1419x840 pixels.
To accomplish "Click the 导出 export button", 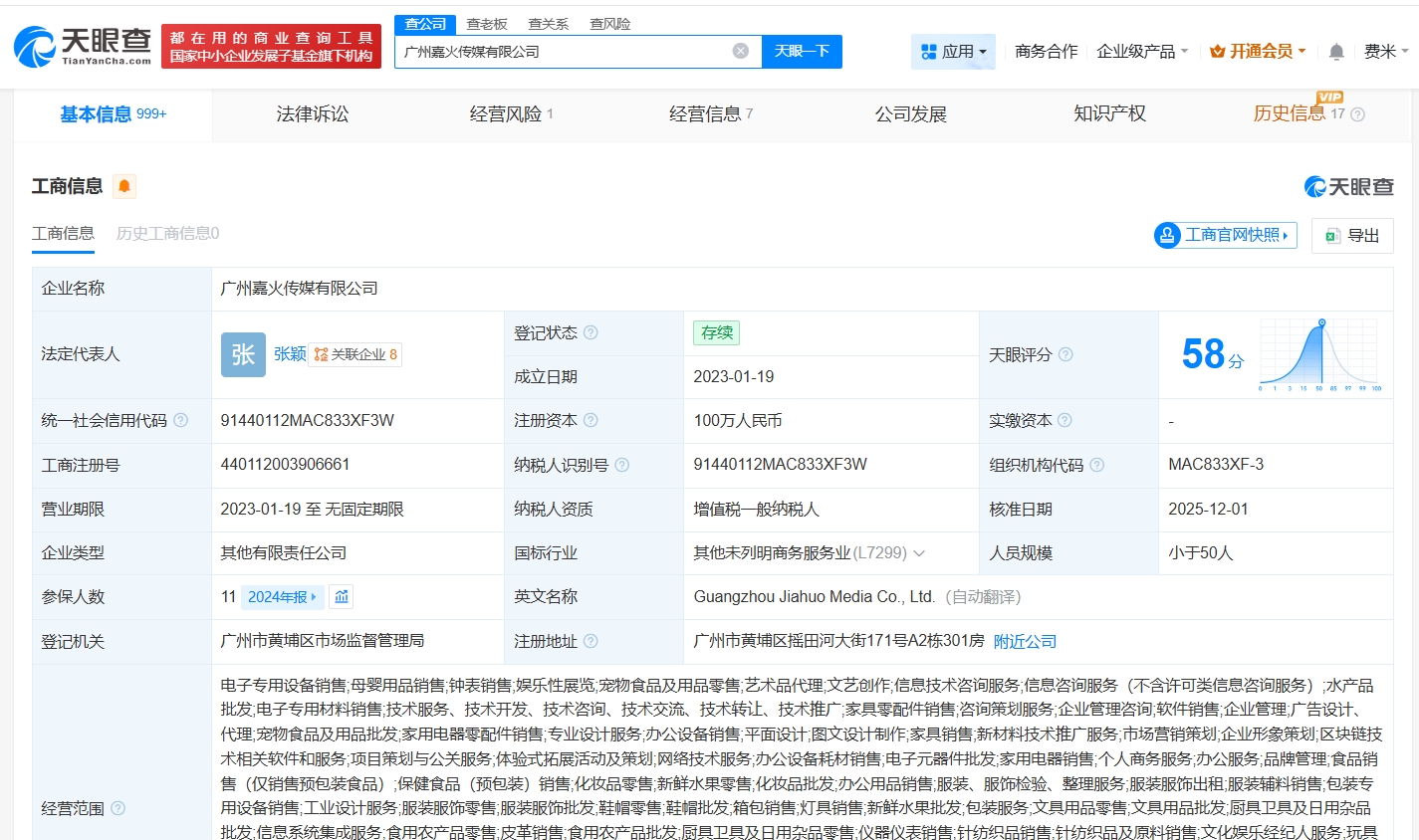I will (x=1352, y=236).
